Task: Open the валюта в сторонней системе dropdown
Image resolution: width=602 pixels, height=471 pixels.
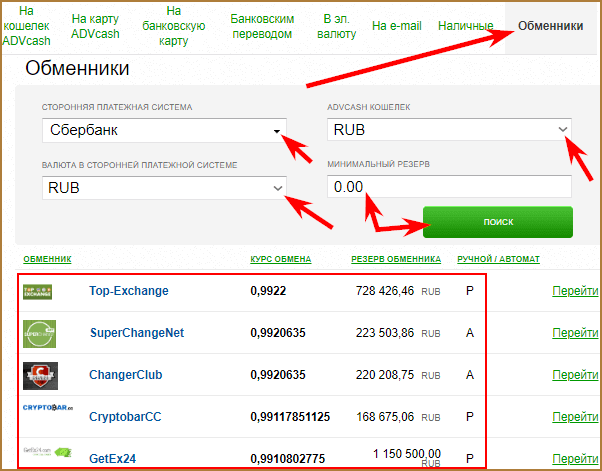Action: pos(164,188)
